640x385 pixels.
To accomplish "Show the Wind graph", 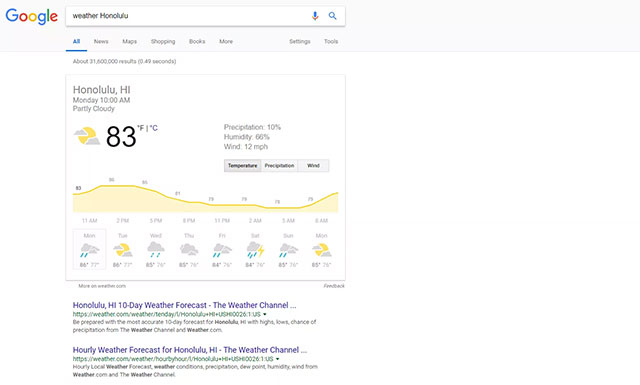I will tap(313, 166).
